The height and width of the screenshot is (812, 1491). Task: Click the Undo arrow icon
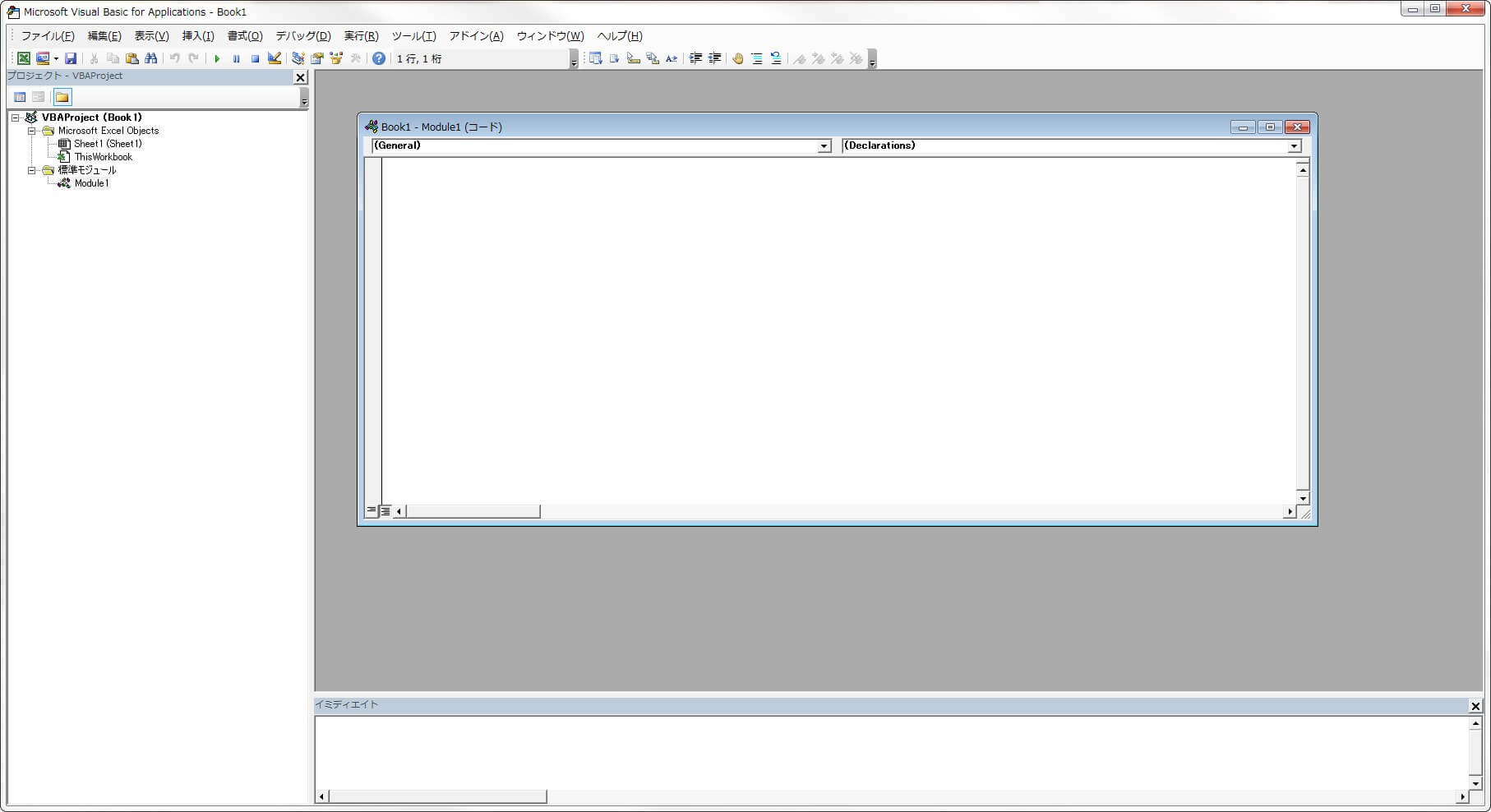click(x=174, y=58)
